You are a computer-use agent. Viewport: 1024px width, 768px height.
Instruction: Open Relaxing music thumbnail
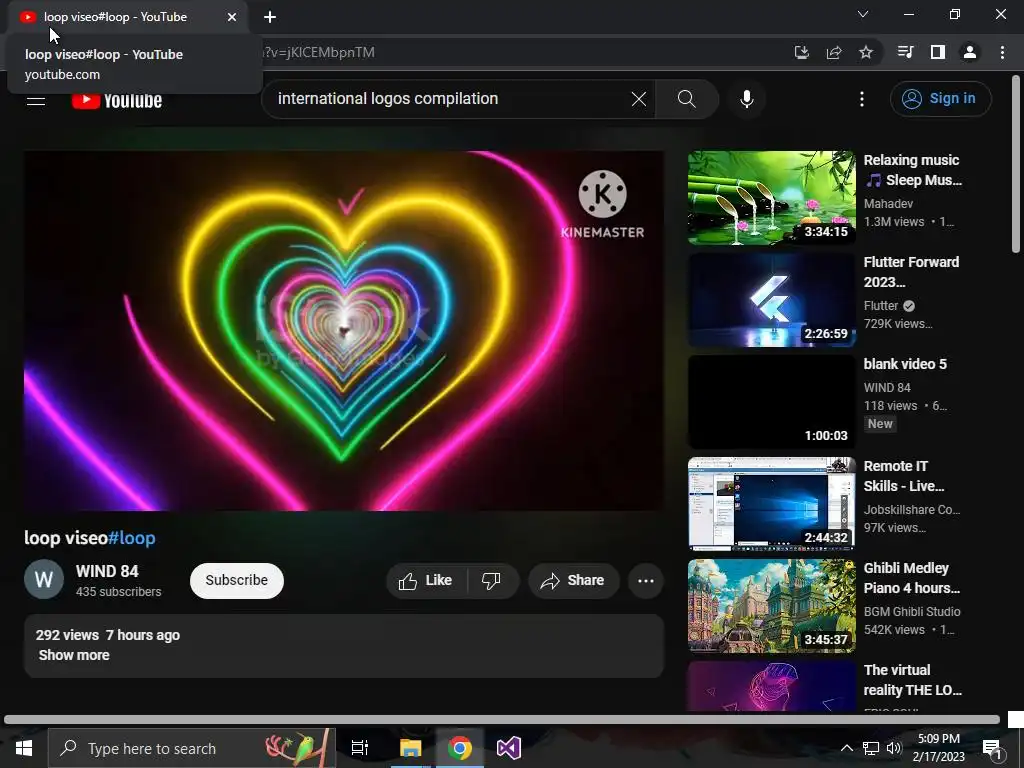[771, 198]
